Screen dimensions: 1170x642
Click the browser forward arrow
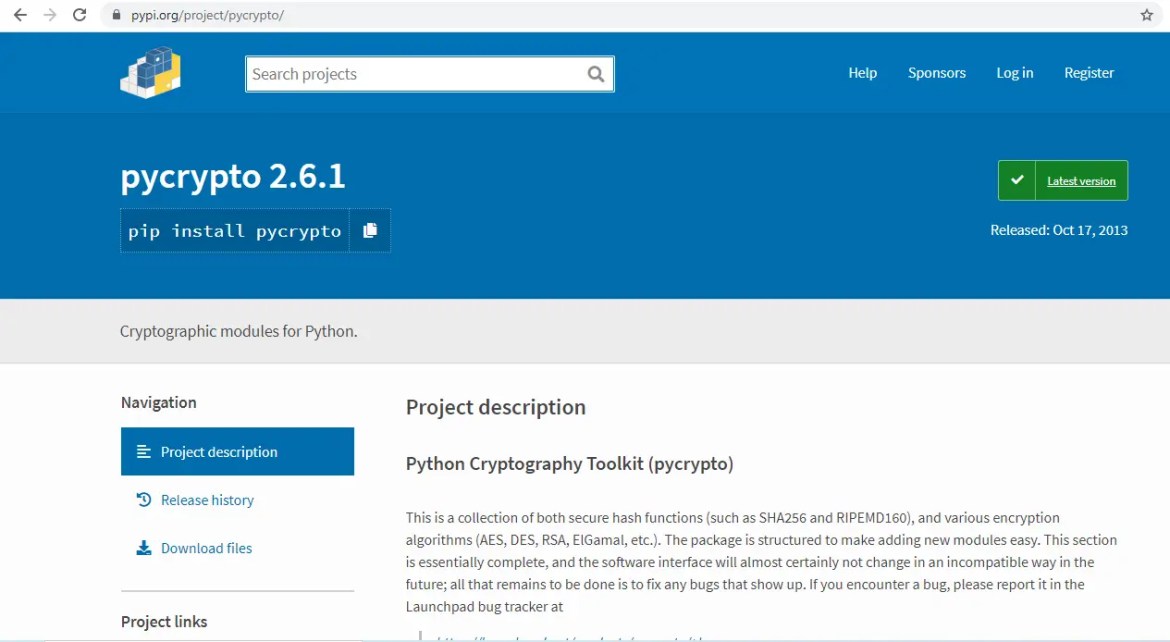point(50,15)
